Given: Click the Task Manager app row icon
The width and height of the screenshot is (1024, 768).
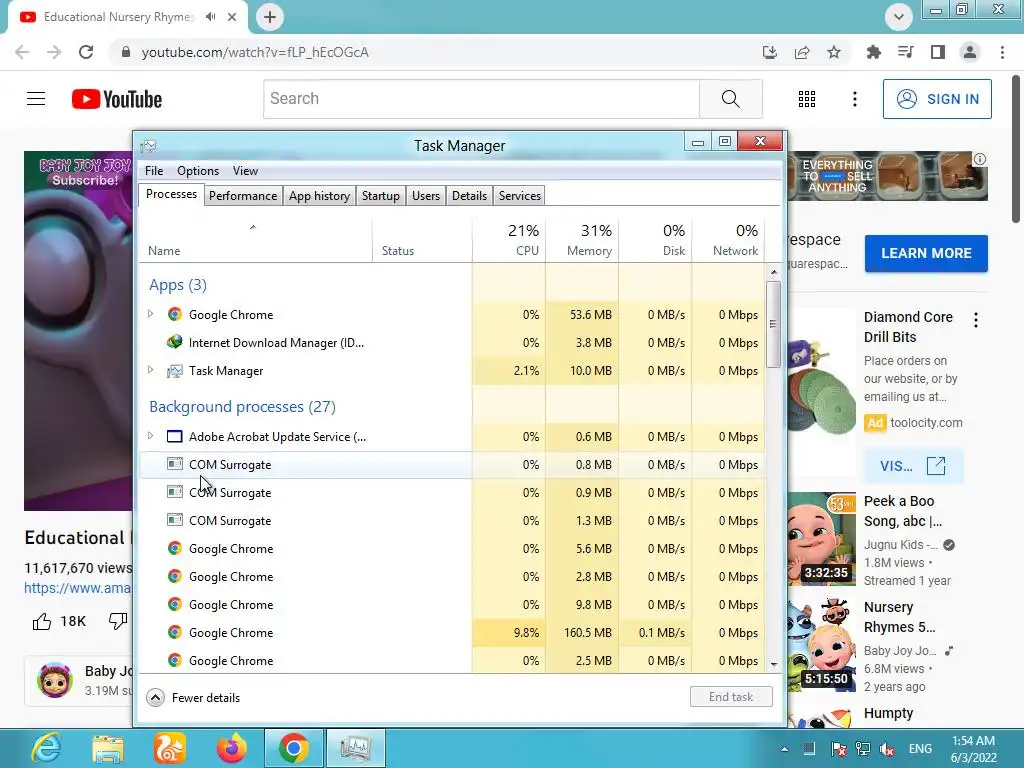Looking at the screenshot, I should pyautogui.click(x=174, y=370).
